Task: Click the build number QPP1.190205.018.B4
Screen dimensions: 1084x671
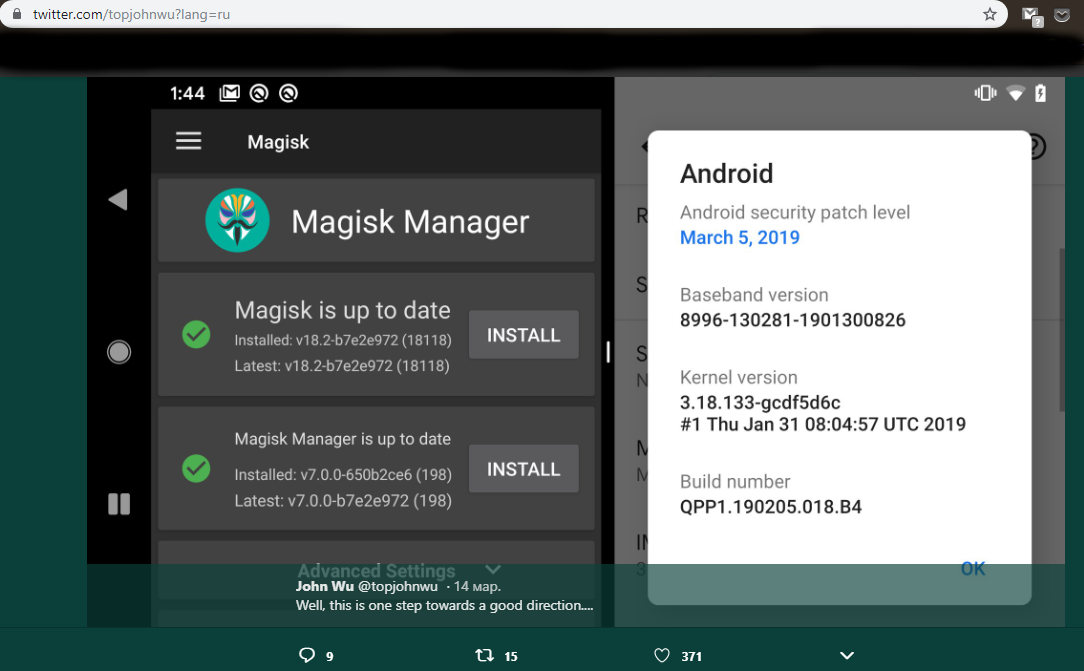Action: coord(771,507)
